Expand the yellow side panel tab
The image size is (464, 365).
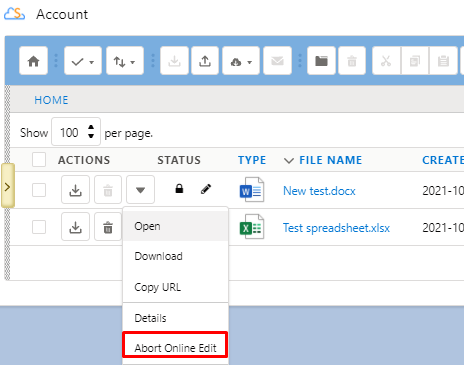8,186
